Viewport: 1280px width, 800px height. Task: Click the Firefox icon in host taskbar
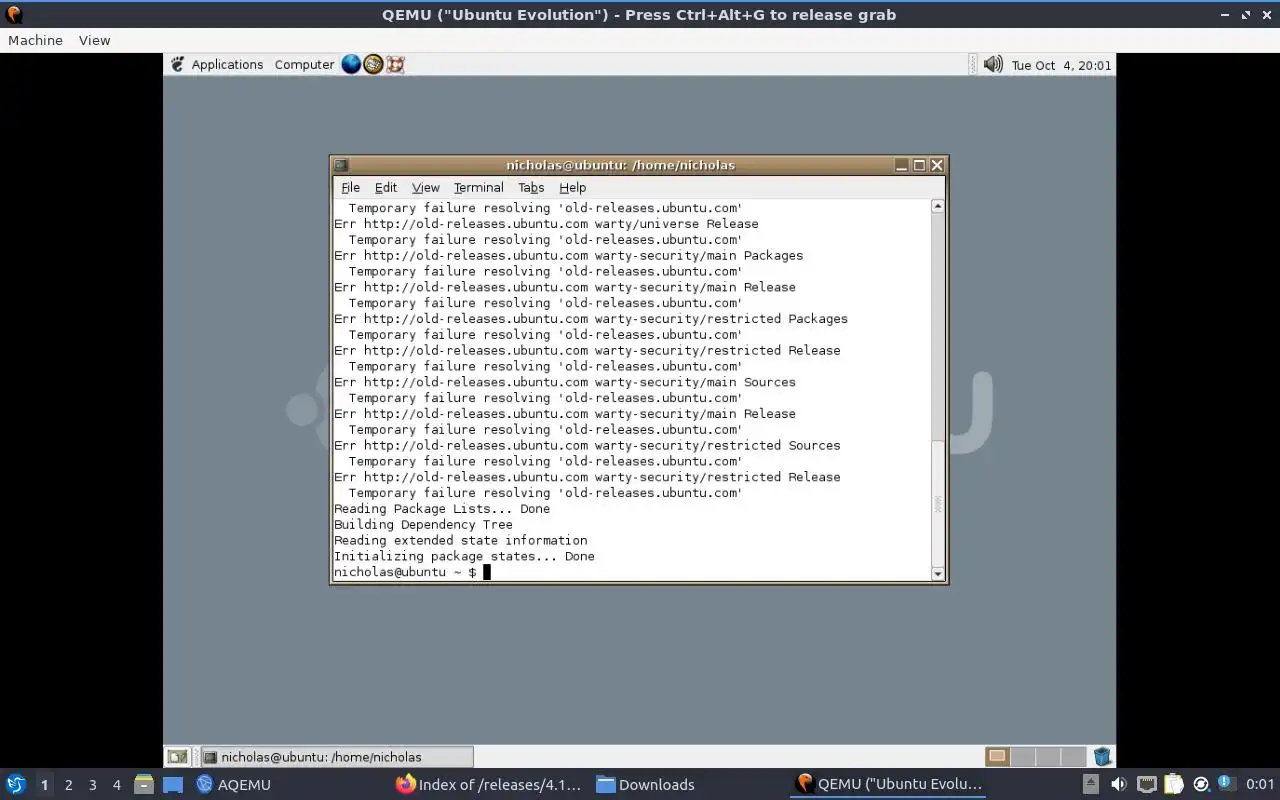point(405,784)
